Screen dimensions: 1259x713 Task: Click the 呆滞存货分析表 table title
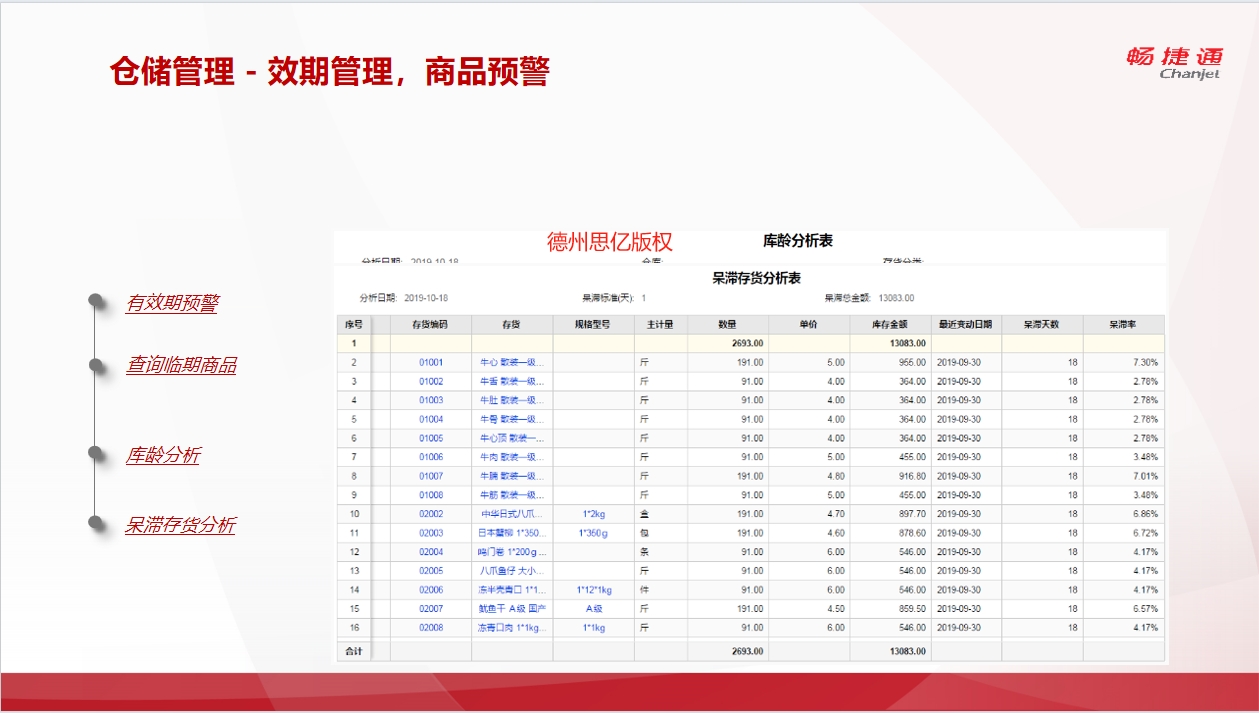click(x=756, y=278)
